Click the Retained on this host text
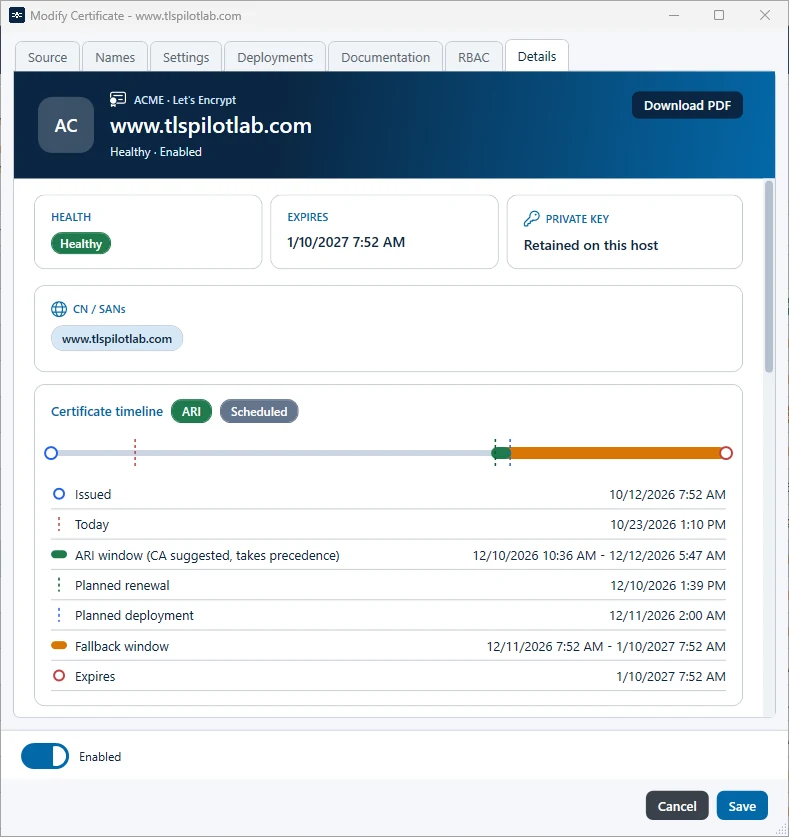Viewport: 789px width, 837px height. 591,245
